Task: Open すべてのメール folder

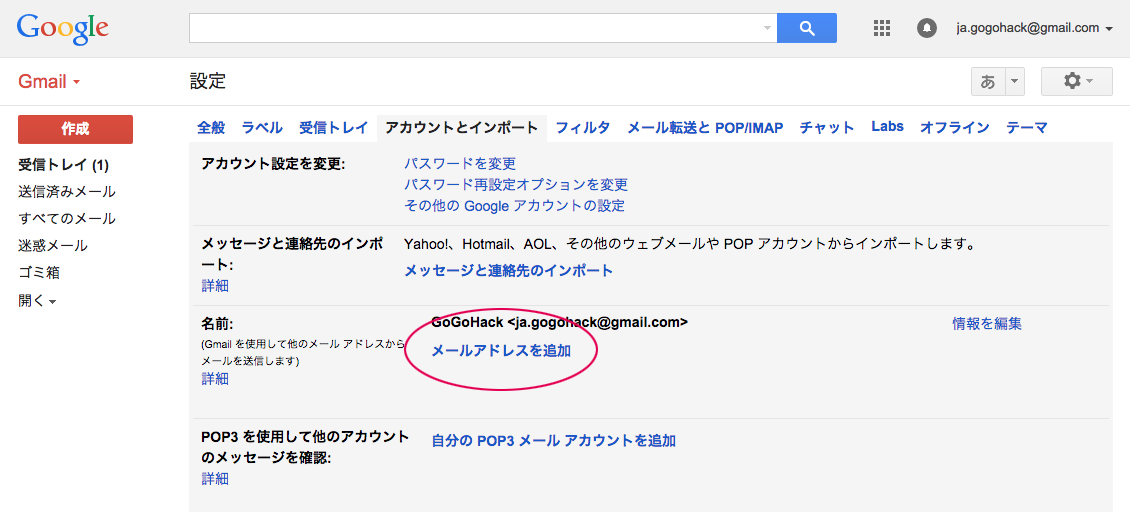Action: click(x=67, y=219)
